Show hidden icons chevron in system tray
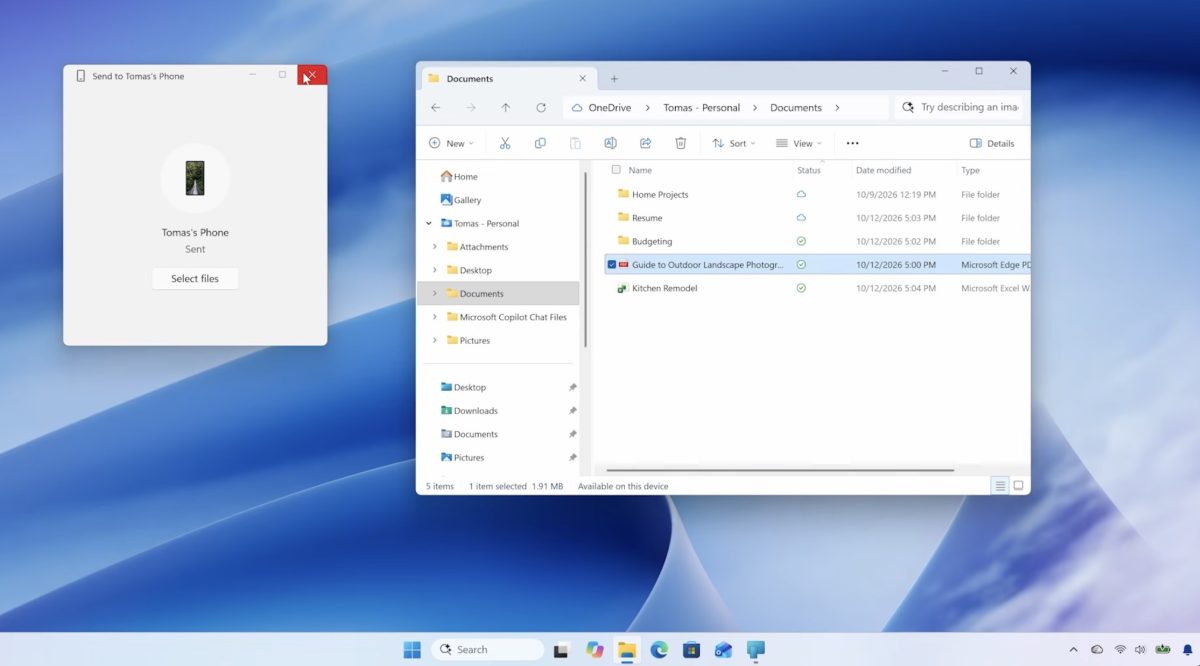This screenshot has height=666, width=1200. point(1074,649)
